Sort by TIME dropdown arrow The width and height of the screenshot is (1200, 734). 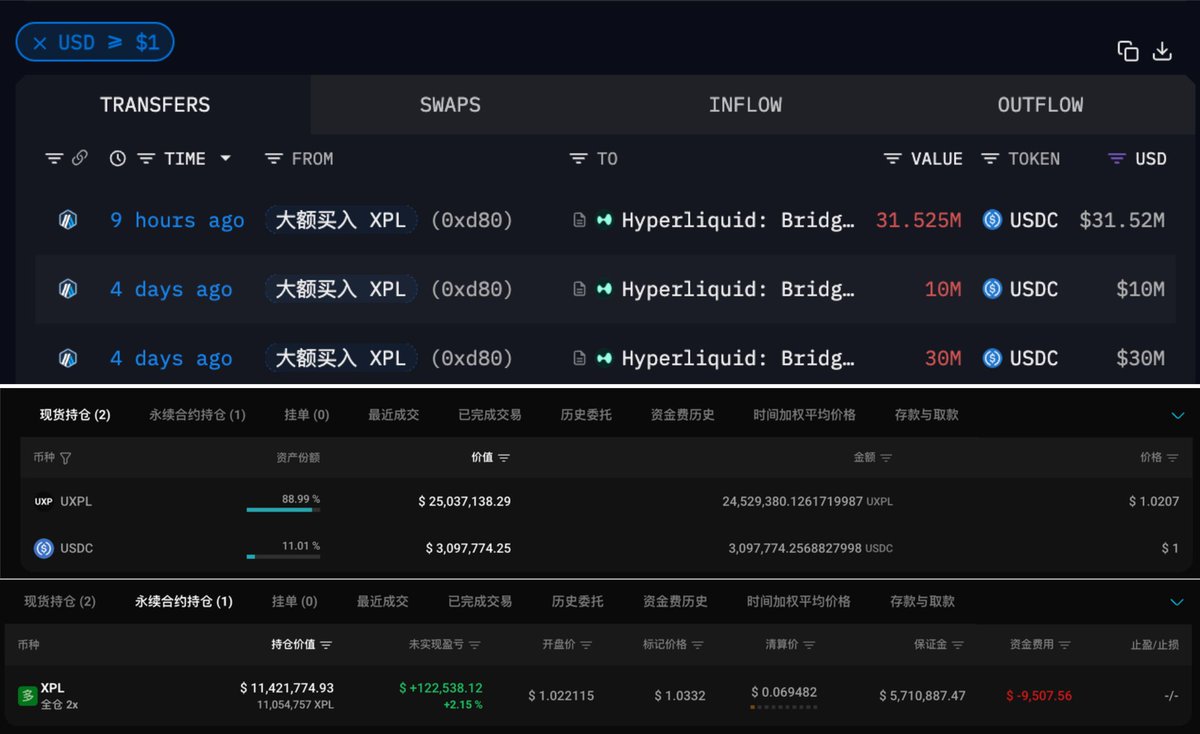pos(226,158)
